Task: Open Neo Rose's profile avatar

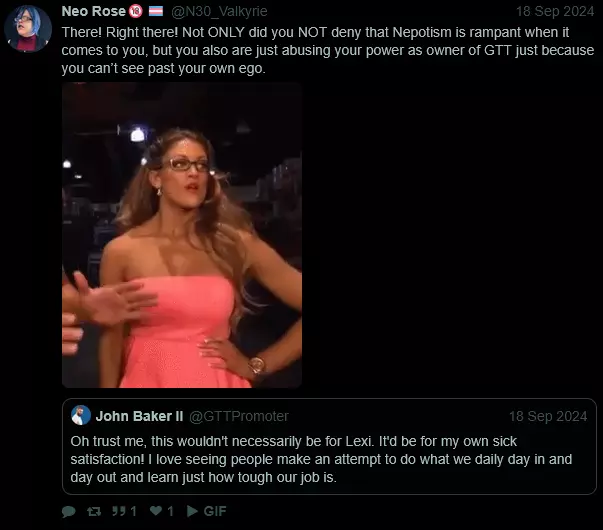Action: point(28,29)
